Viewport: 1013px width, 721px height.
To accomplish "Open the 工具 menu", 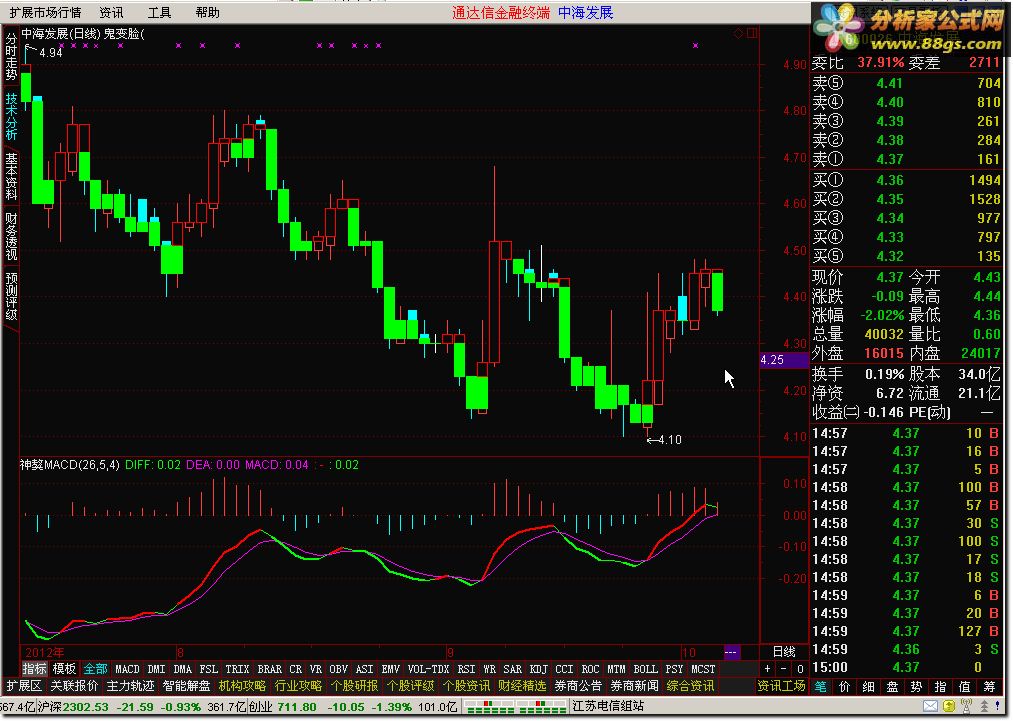I will coord(160,12).
